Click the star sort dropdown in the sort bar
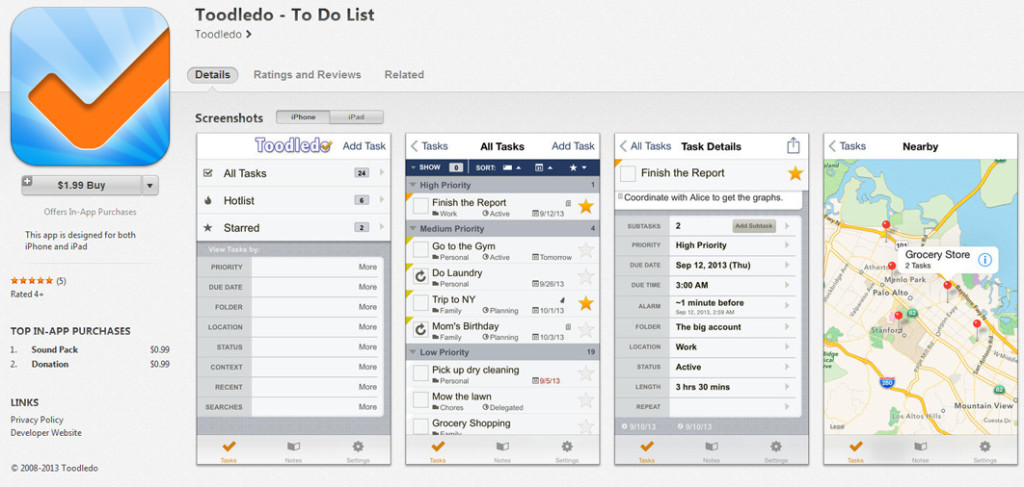The height and width of the screenshot is (487, 1024). click(578, 168)
